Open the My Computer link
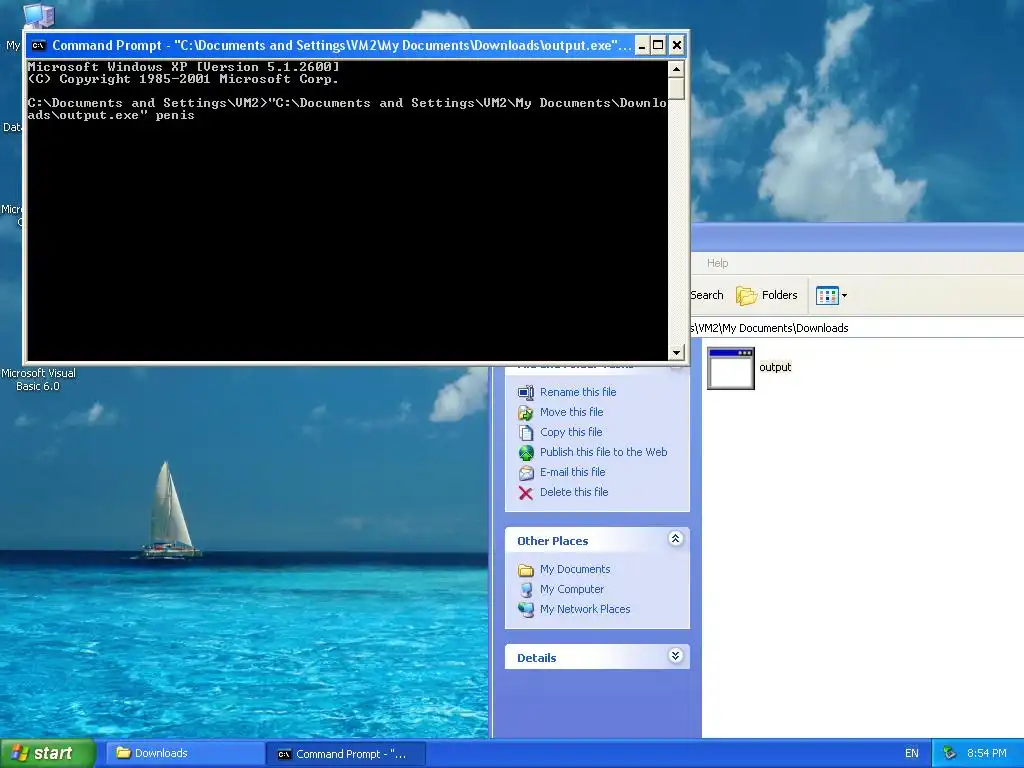 point(571,589)
